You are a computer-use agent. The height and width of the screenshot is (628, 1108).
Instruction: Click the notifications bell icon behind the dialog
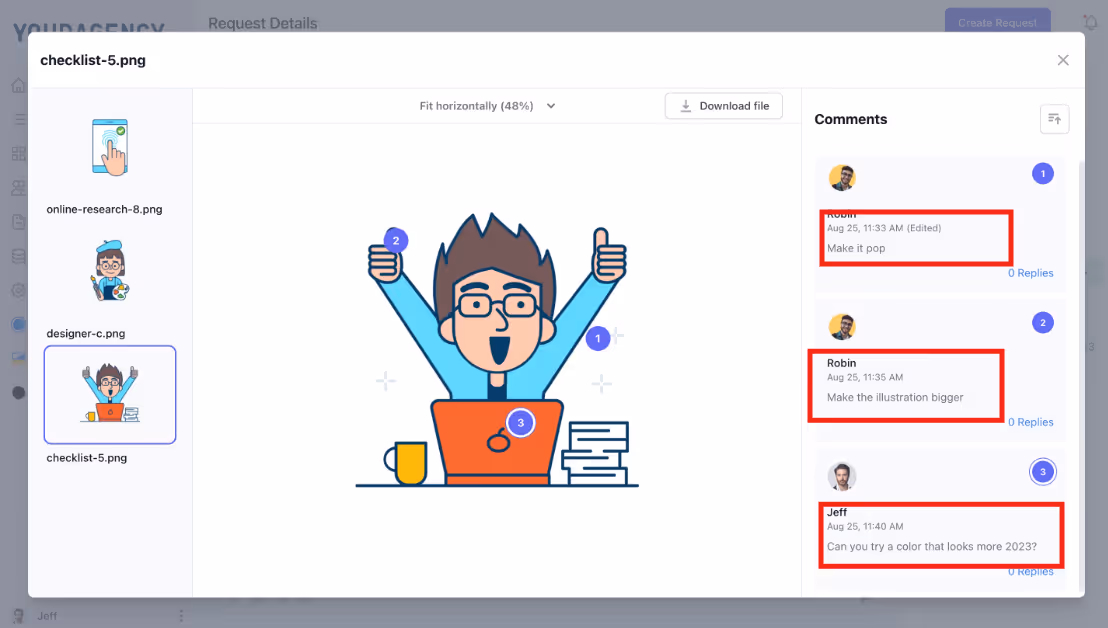pyautogui.click(x=1091, y=23)
